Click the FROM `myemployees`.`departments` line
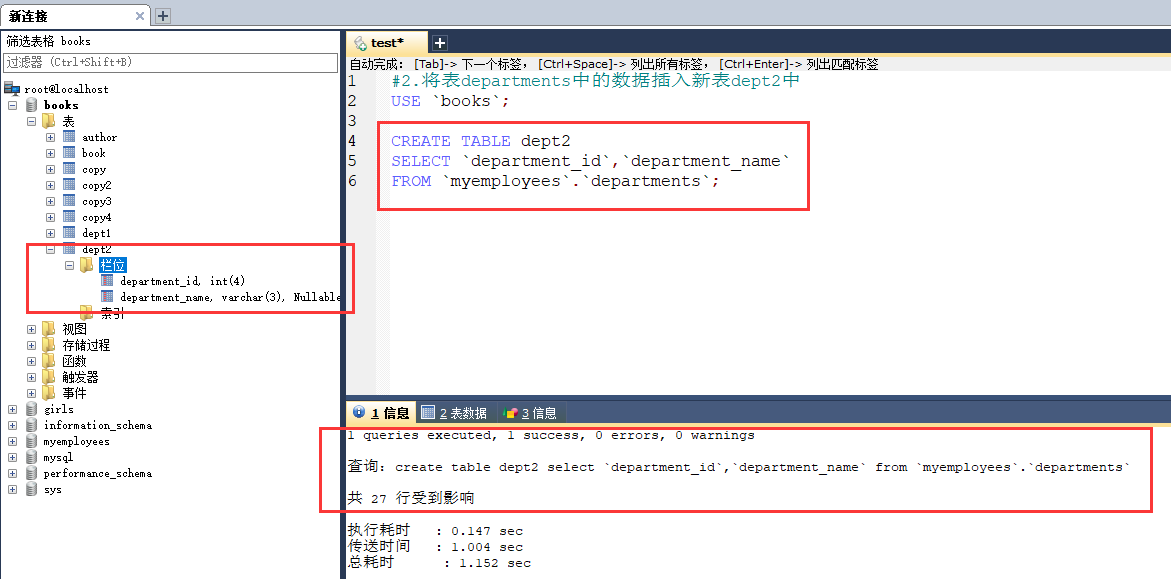Viewport: 1171px width, 579px height. point(555,182)
